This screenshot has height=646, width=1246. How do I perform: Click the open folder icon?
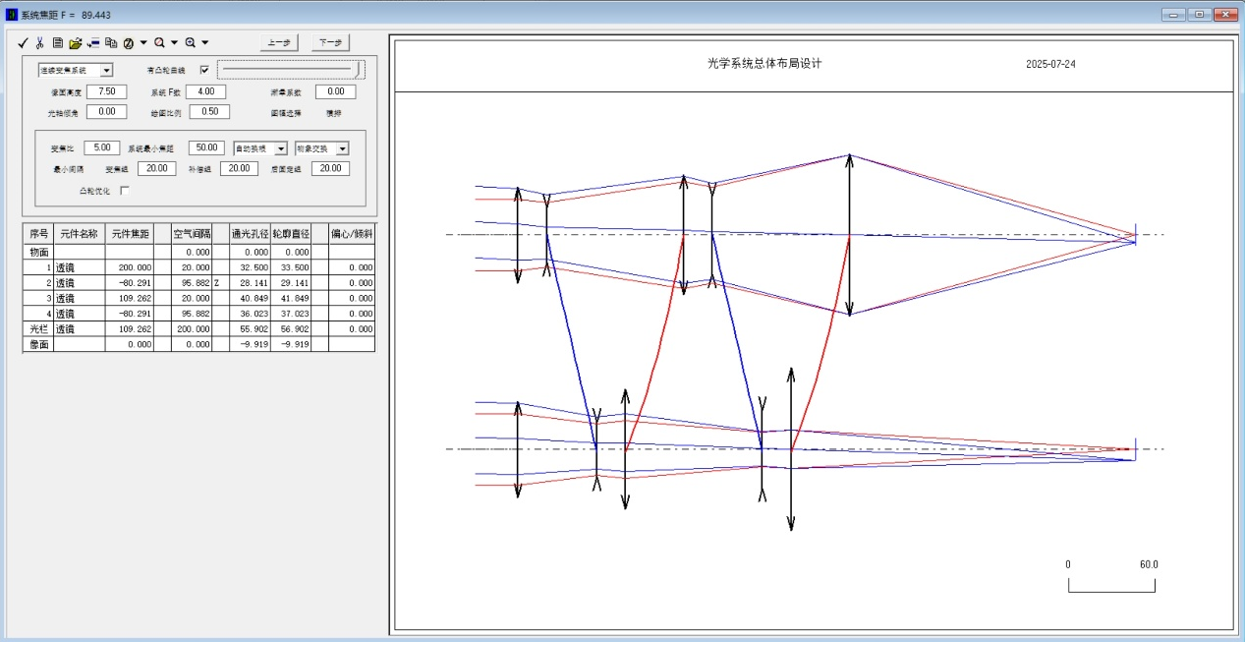point(75,43)
